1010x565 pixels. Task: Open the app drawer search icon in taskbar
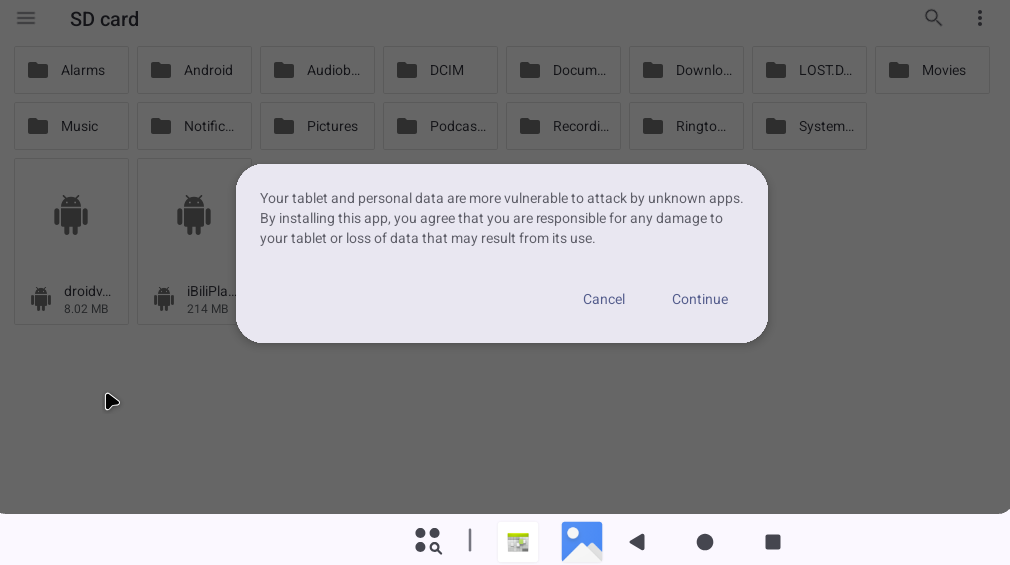point(428,541)
